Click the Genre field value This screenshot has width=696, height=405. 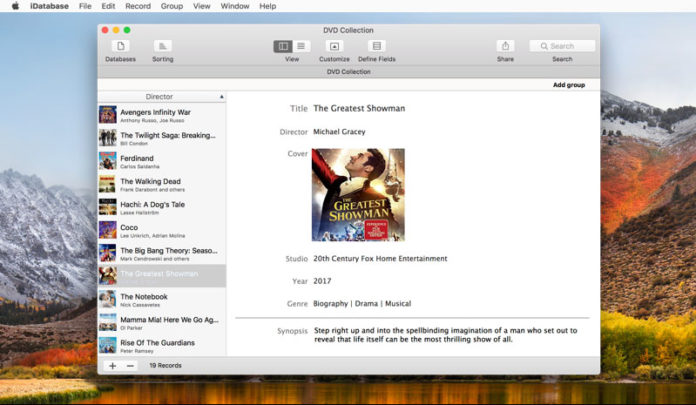[362, 304]
